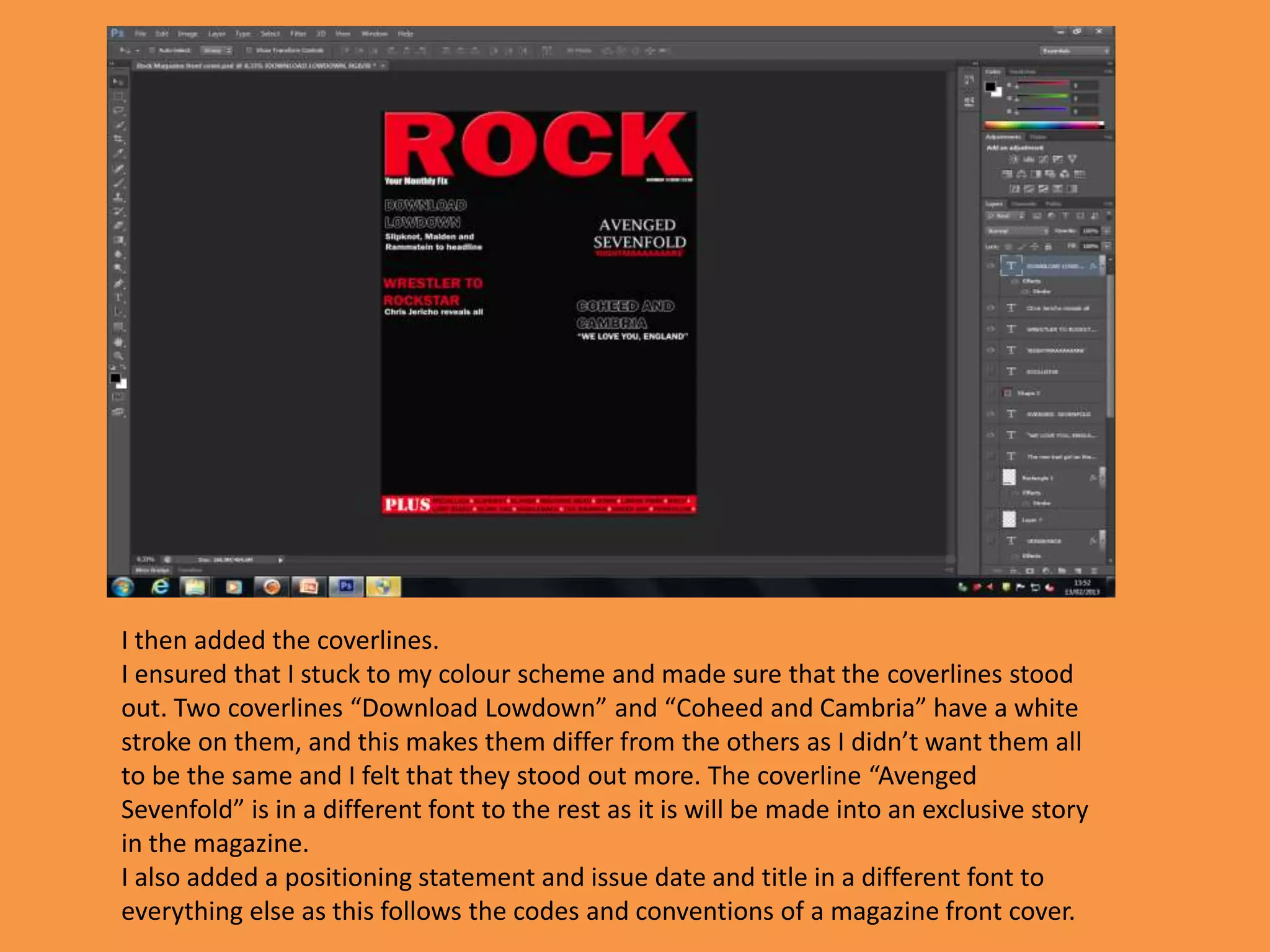Select the Move tool in toolbar
Image resolution: width=1270 pixels, height=952 pixels.
(x=118, y=82)
